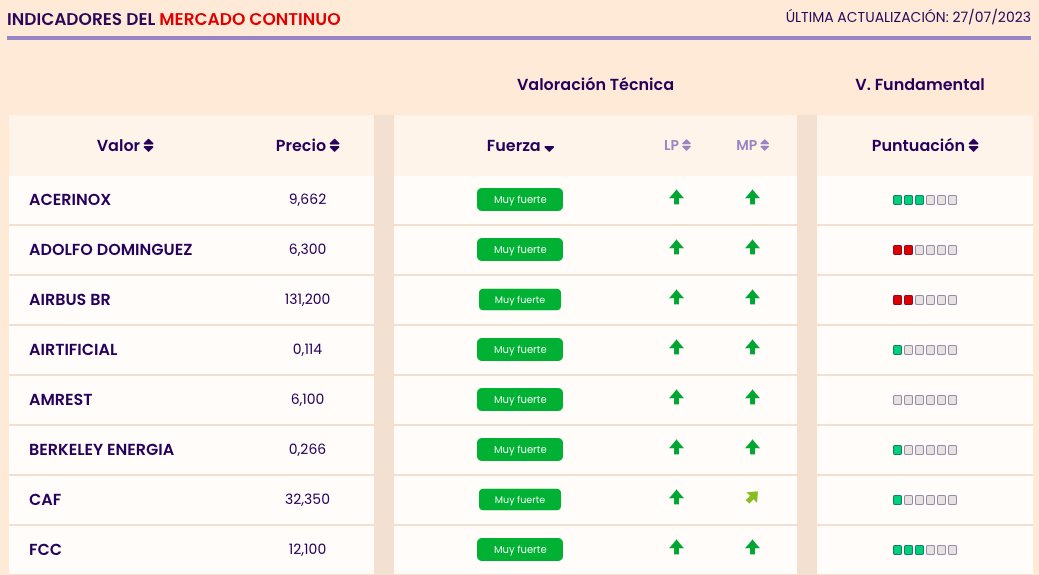This screenshot has width=1039, height=575.
Task: Click ADOLFO DOMINGUEZ red score indicator
Action: tap(903, 250)
